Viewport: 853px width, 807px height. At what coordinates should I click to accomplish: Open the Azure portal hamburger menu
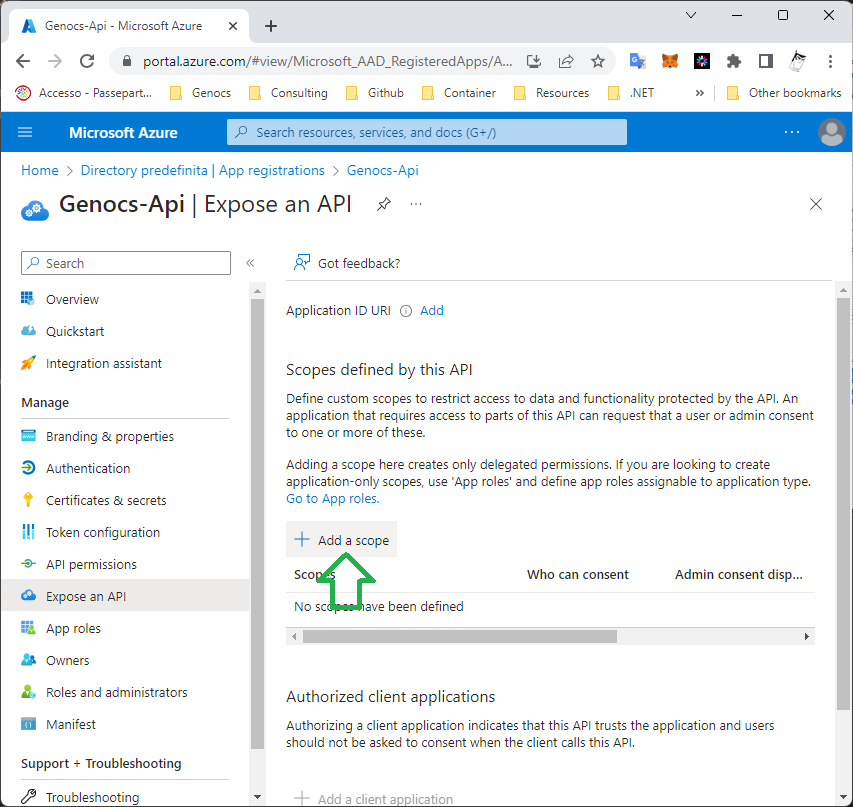pos(25,132)
